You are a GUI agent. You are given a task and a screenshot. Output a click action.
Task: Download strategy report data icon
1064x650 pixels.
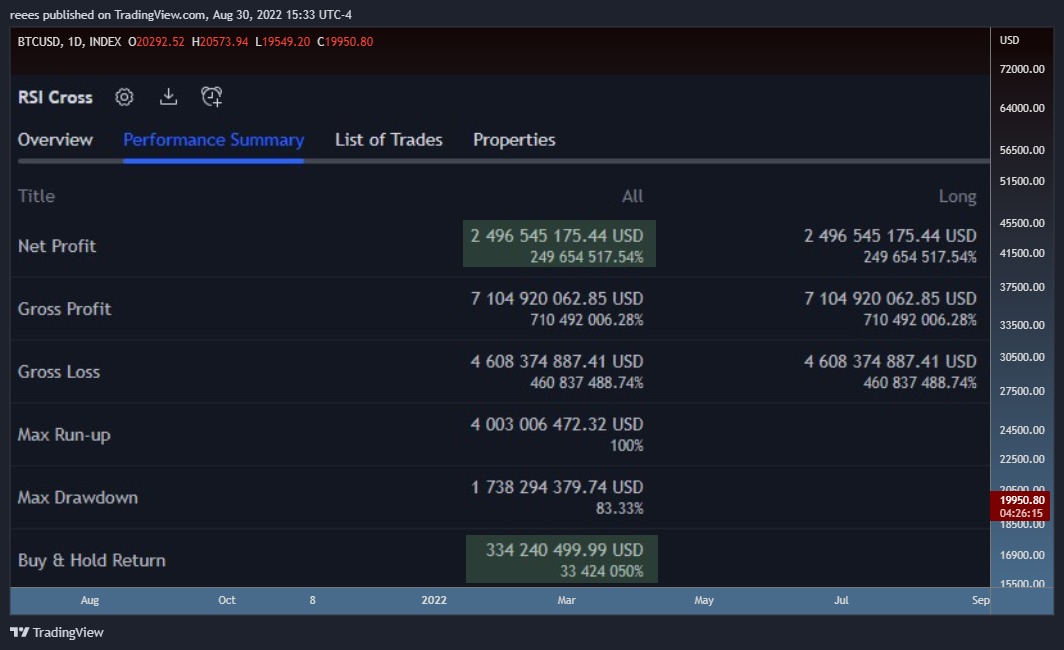pos(168,97)
